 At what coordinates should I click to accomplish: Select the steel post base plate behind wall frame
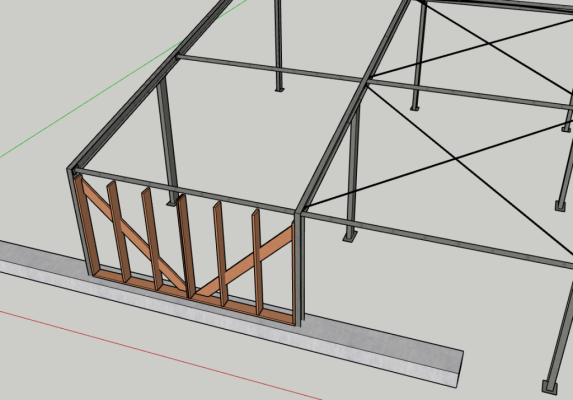[171, 203]
